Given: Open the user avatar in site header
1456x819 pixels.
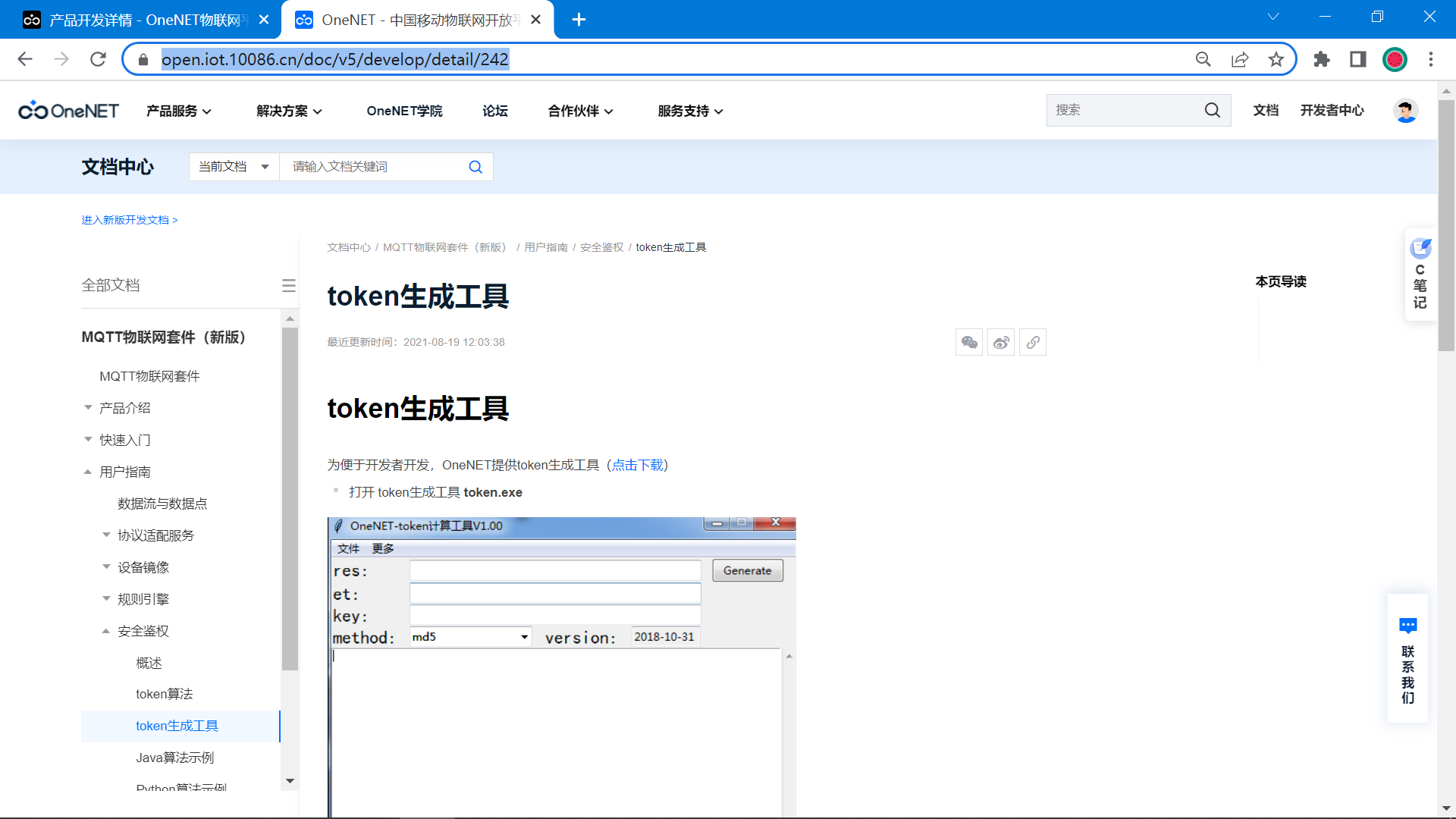Looking at the screenshot, I should coord(1405,111).
